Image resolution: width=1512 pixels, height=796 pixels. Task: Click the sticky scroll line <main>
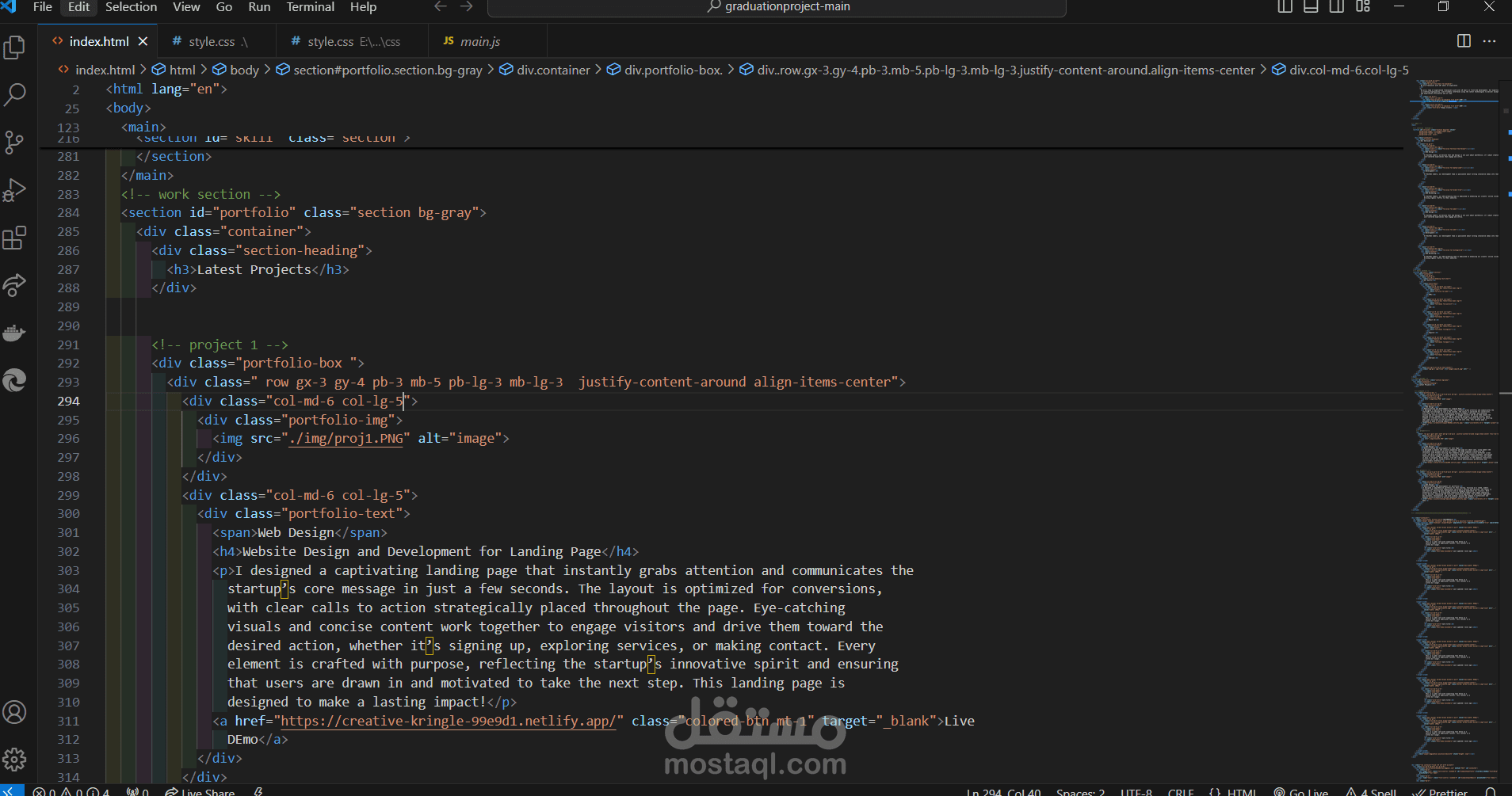point(143,127)
